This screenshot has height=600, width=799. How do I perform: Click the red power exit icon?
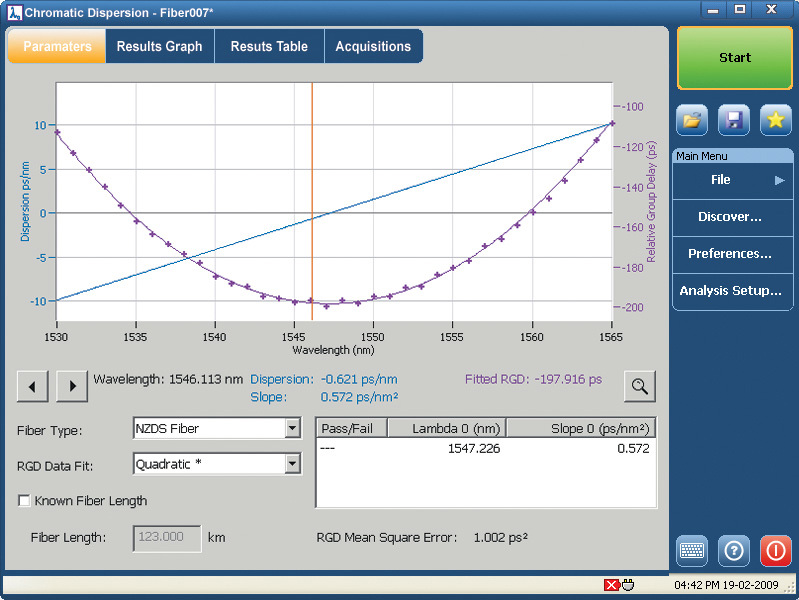pos(776,551)
